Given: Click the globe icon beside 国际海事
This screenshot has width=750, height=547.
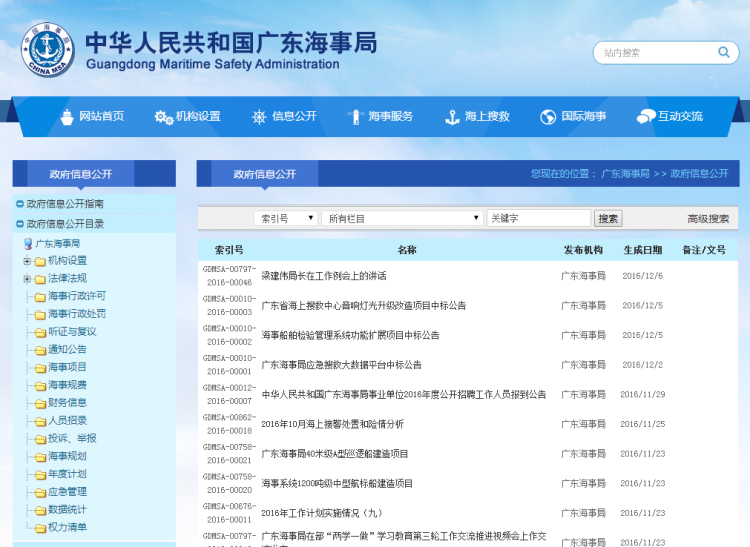Looking at the screenshot, I should 548,117.
